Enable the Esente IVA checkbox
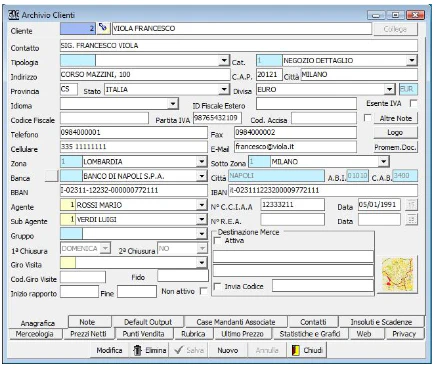Screen dimensions: 436x370 (413, 104)
